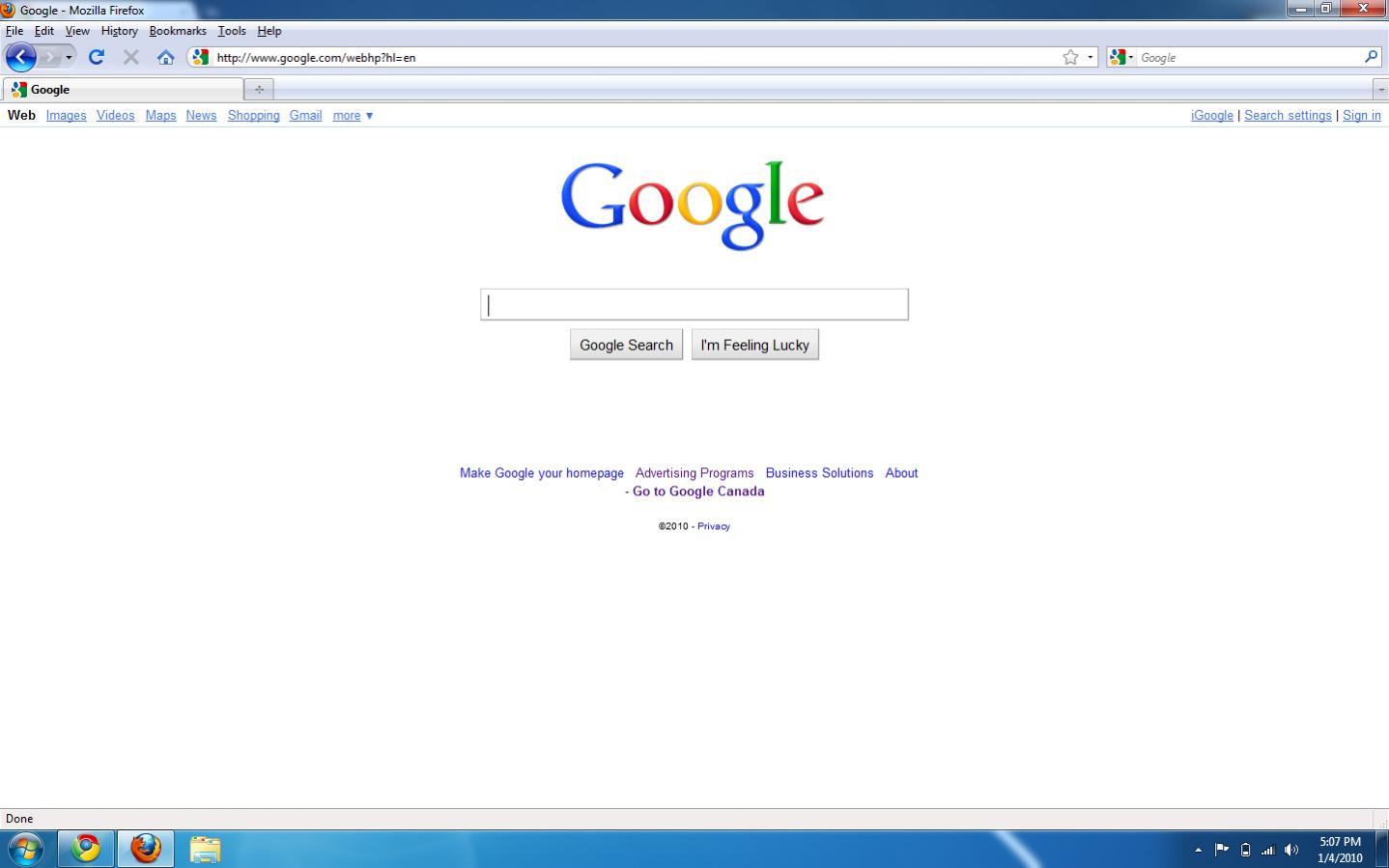The width and height of the screenshot is (1389, 868).
Task: Open the search engine selector dropdown
Action: (x=1121, y=57)
